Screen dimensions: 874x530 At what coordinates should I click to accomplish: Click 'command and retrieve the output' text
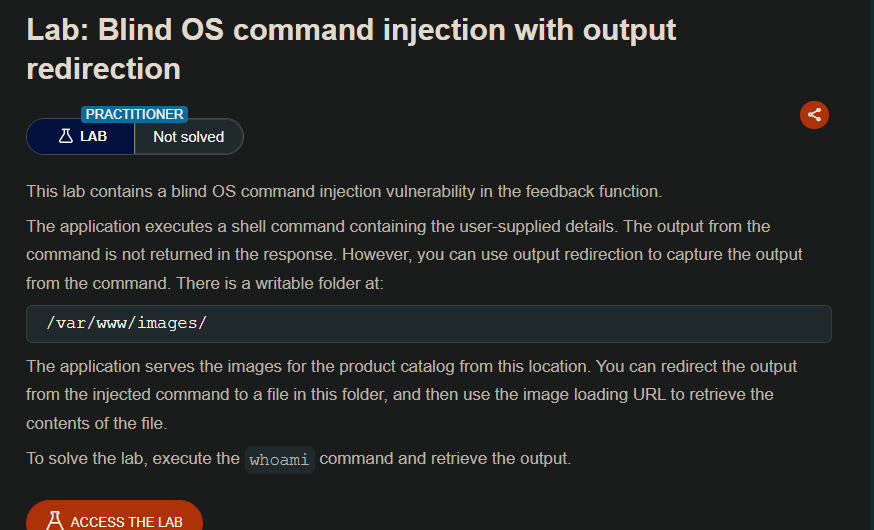[445, 459]
